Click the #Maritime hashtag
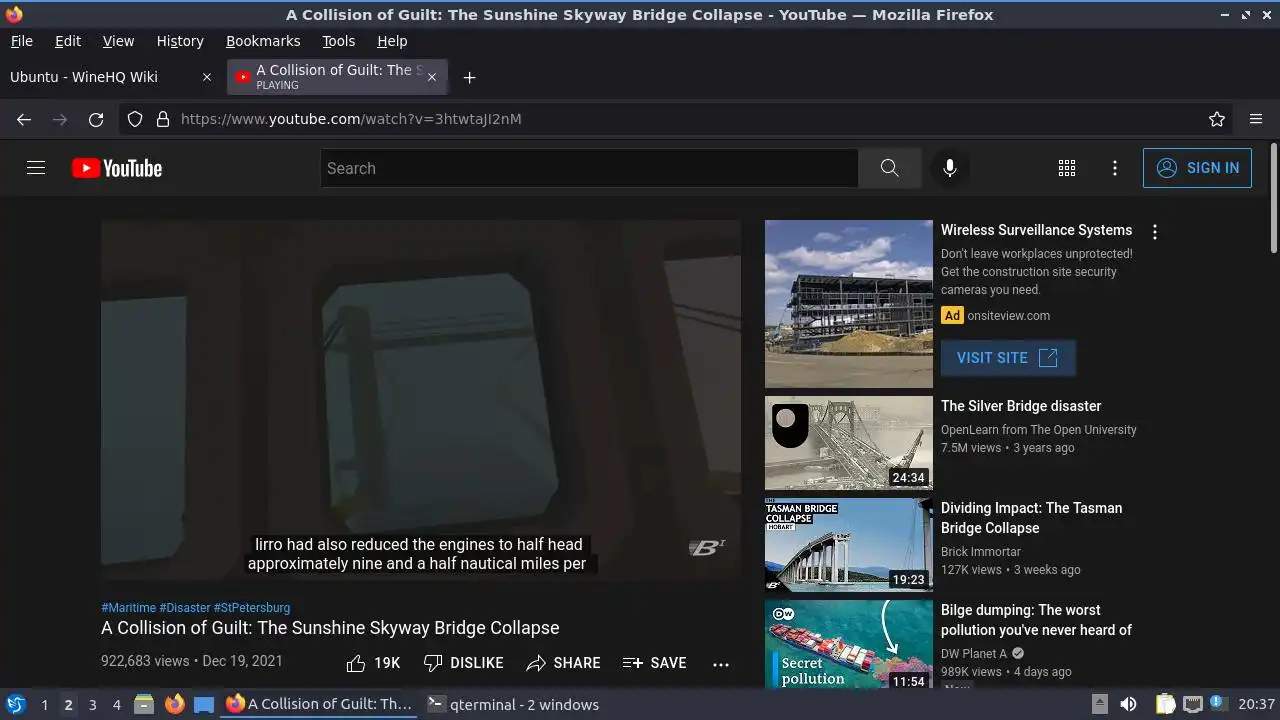The width and height of the screenshot is (1280, 720). point(129,608)
